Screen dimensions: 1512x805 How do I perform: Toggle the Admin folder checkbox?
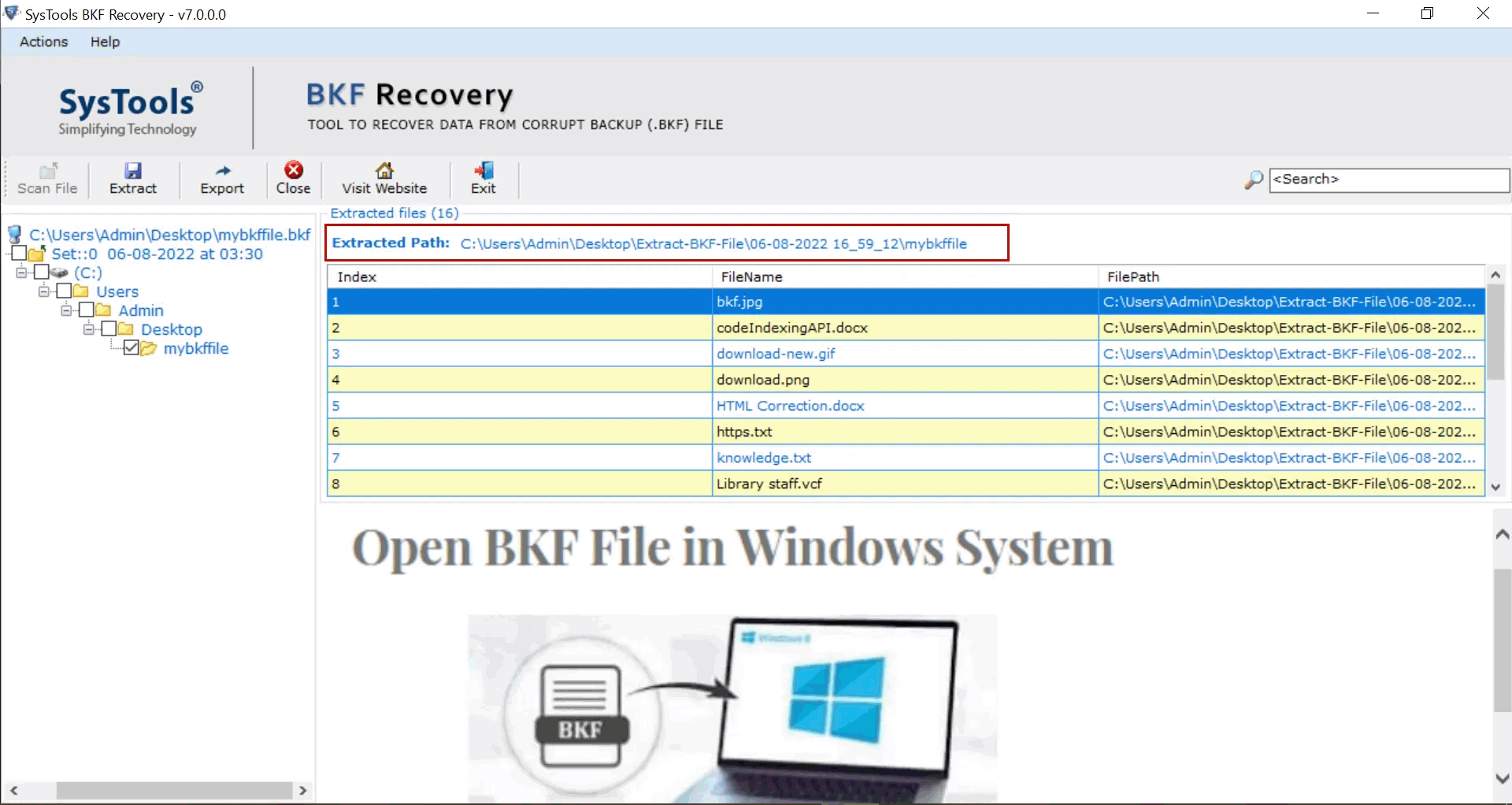pos(87,310)
